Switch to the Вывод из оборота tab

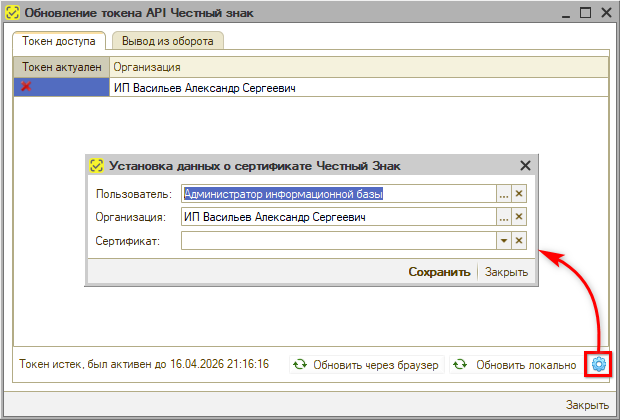pyautogui.click(x=168, y=41)
